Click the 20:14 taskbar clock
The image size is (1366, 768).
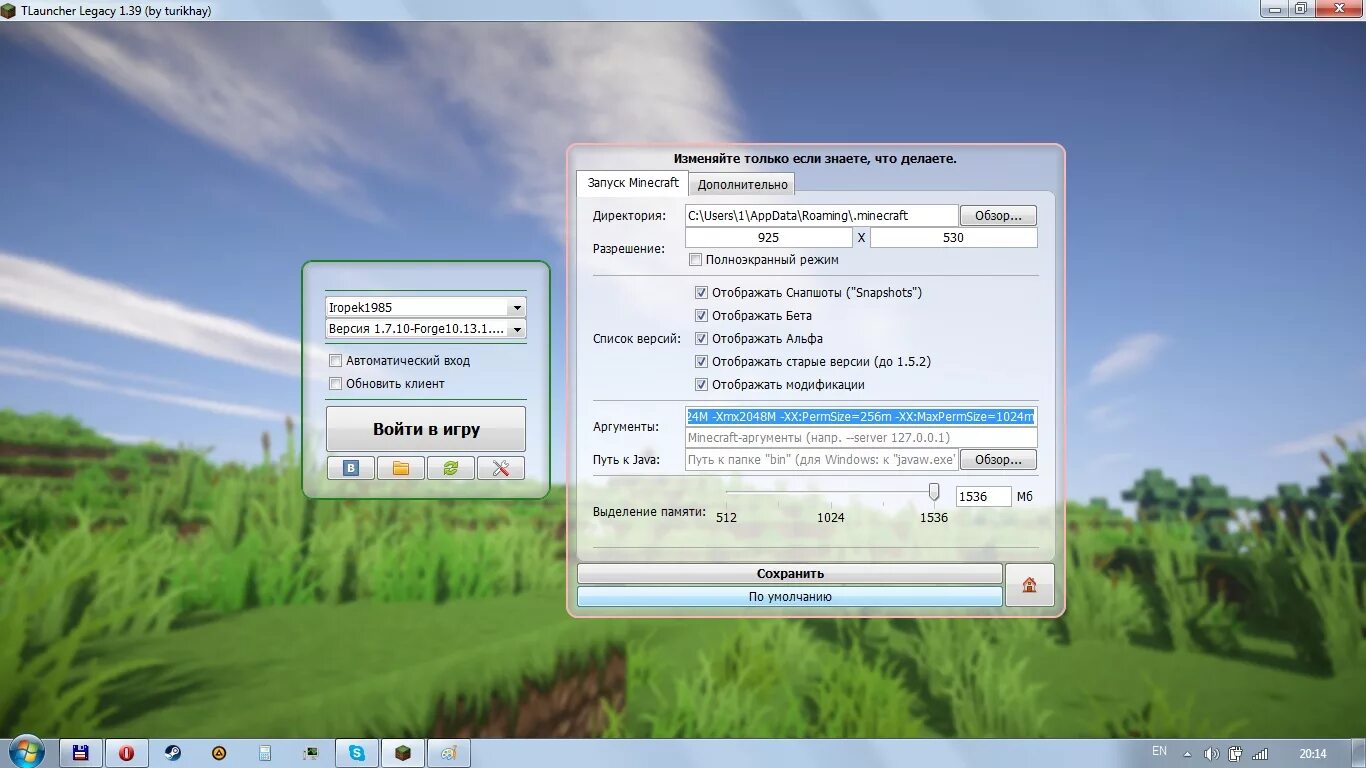[x=1313, y=754]
